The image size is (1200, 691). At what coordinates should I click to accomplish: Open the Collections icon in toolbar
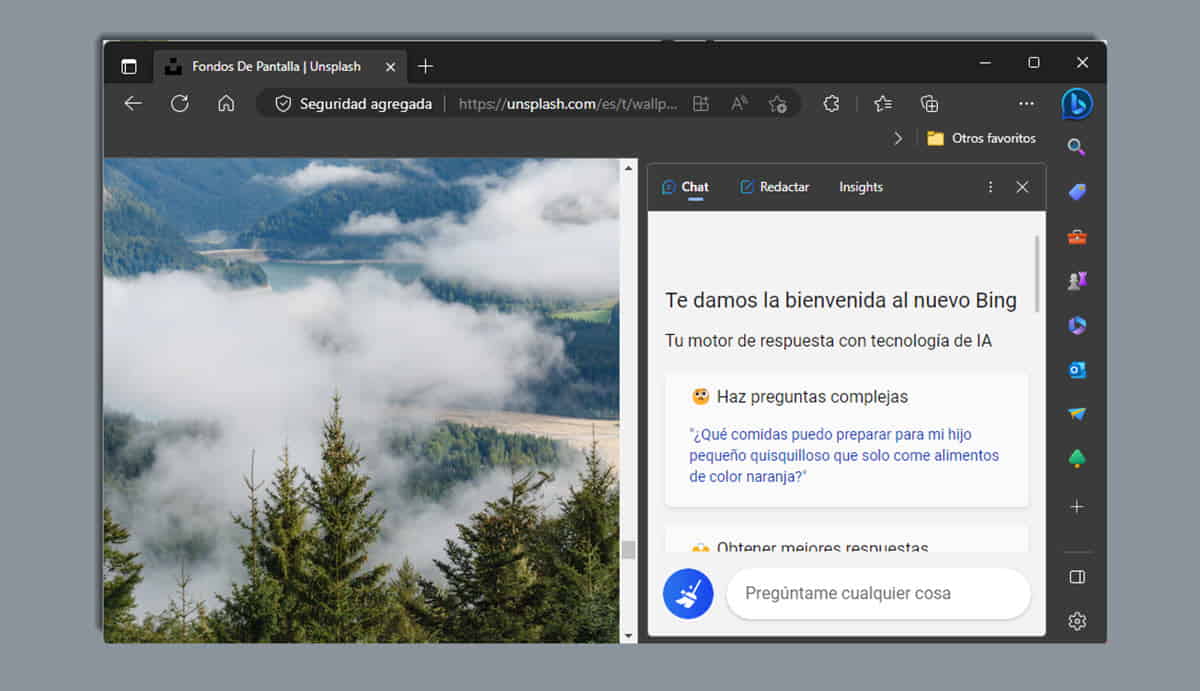tap(929, 104)
